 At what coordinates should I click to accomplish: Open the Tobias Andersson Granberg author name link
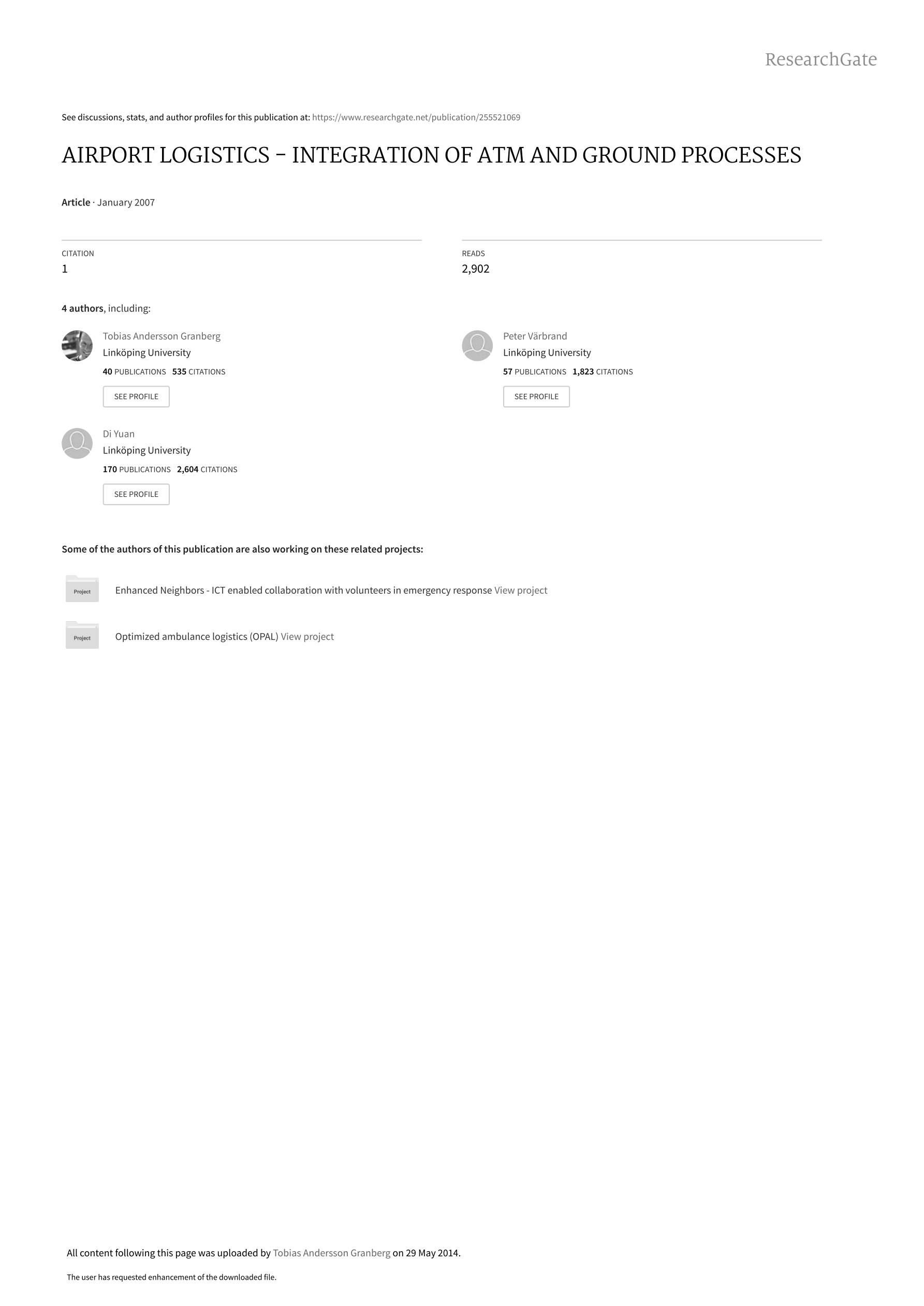(x=162, y=336)
